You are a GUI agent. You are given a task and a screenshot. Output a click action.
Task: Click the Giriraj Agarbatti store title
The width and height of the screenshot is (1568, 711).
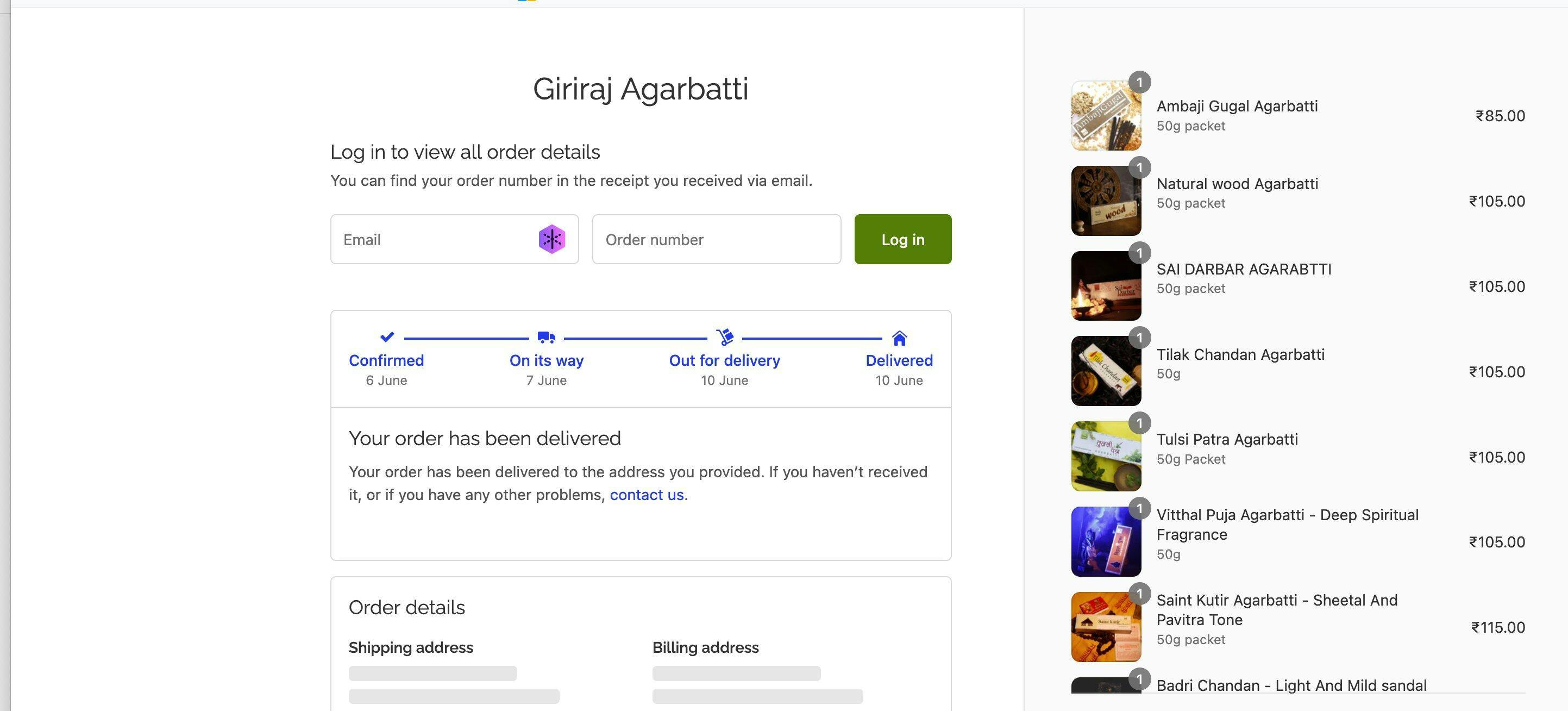tap(641, 89)
